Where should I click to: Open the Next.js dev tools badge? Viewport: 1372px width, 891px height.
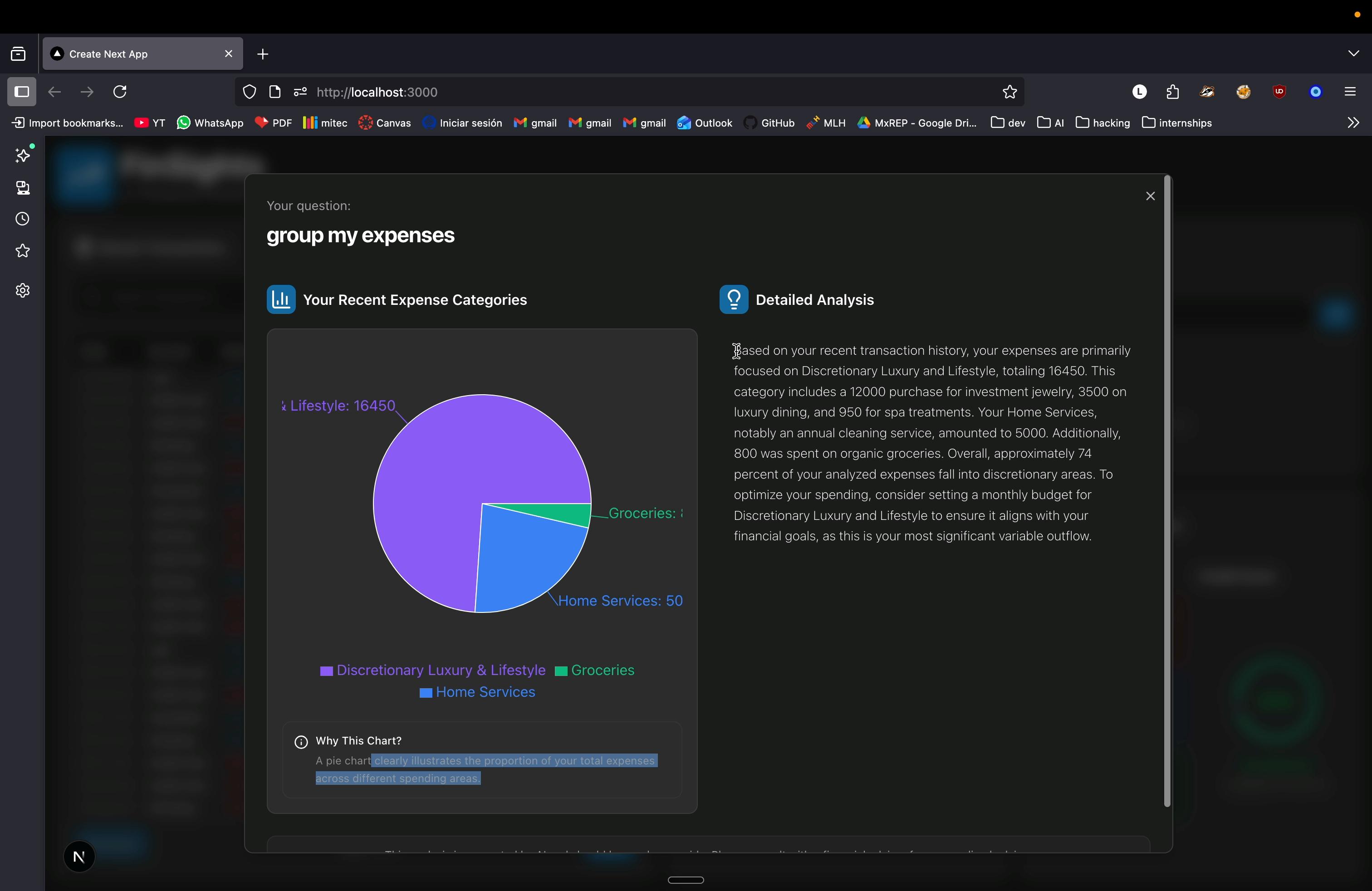pos(79,857)
